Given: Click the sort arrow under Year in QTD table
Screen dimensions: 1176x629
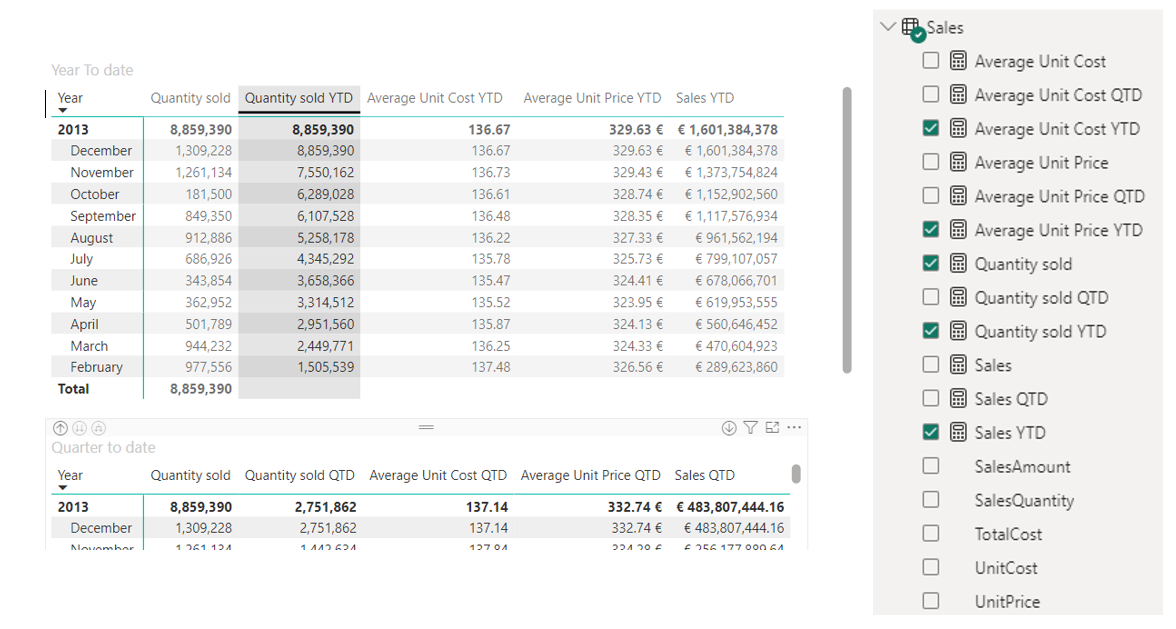Looking at the screenshot, I should coord(63,487).
